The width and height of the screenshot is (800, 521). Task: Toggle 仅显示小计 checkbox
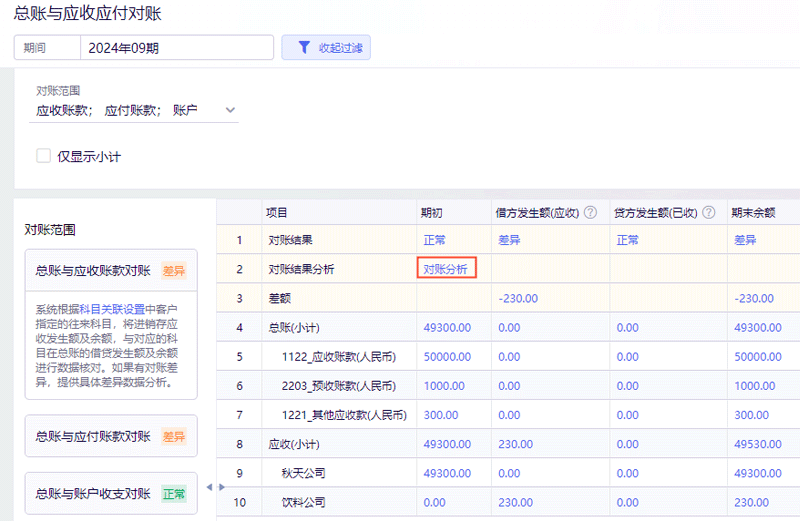(x=43, y=156)
